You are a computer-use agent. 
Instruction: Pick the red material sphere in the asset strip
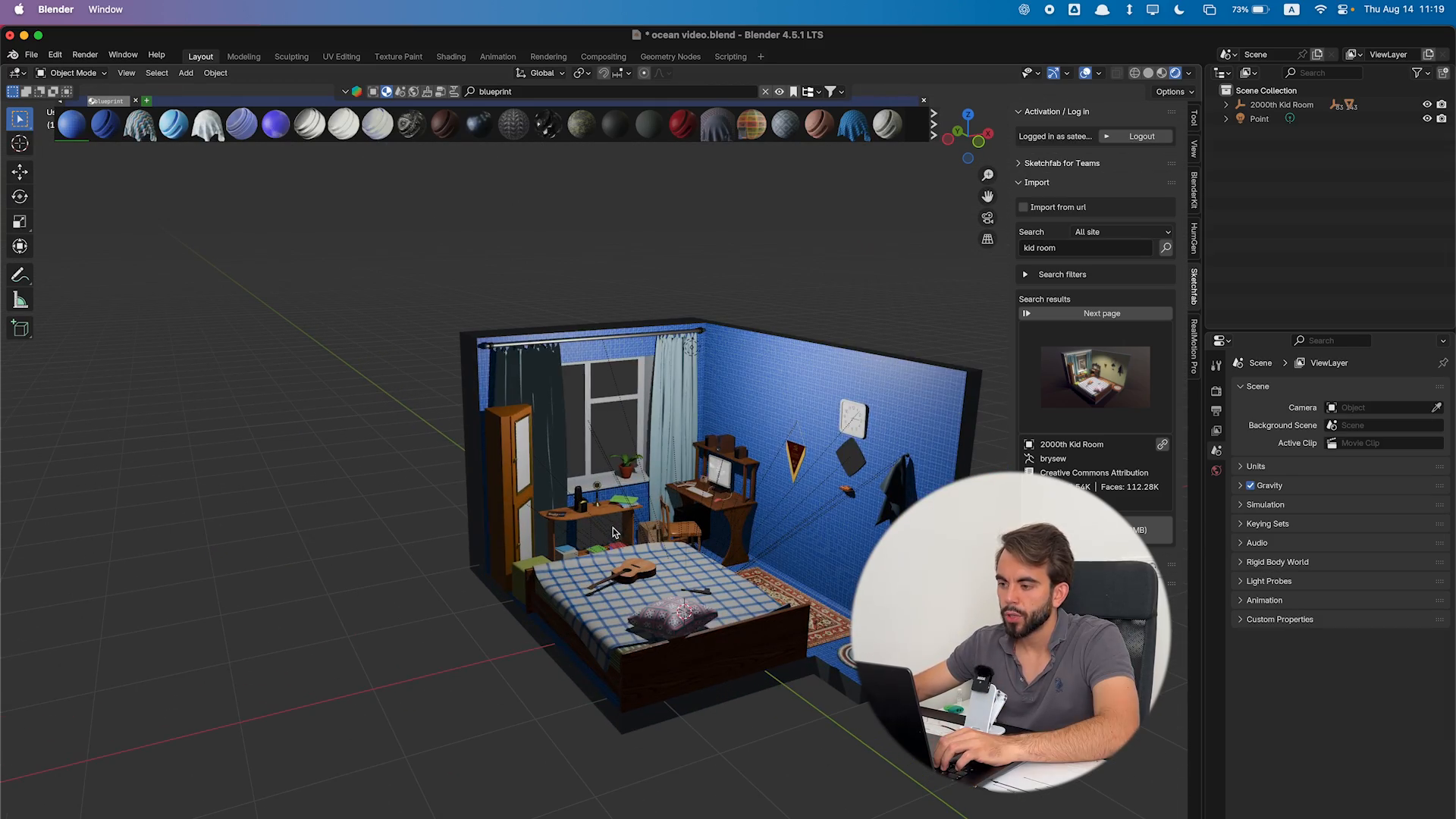pyautogui.click(x=682, y=124)
